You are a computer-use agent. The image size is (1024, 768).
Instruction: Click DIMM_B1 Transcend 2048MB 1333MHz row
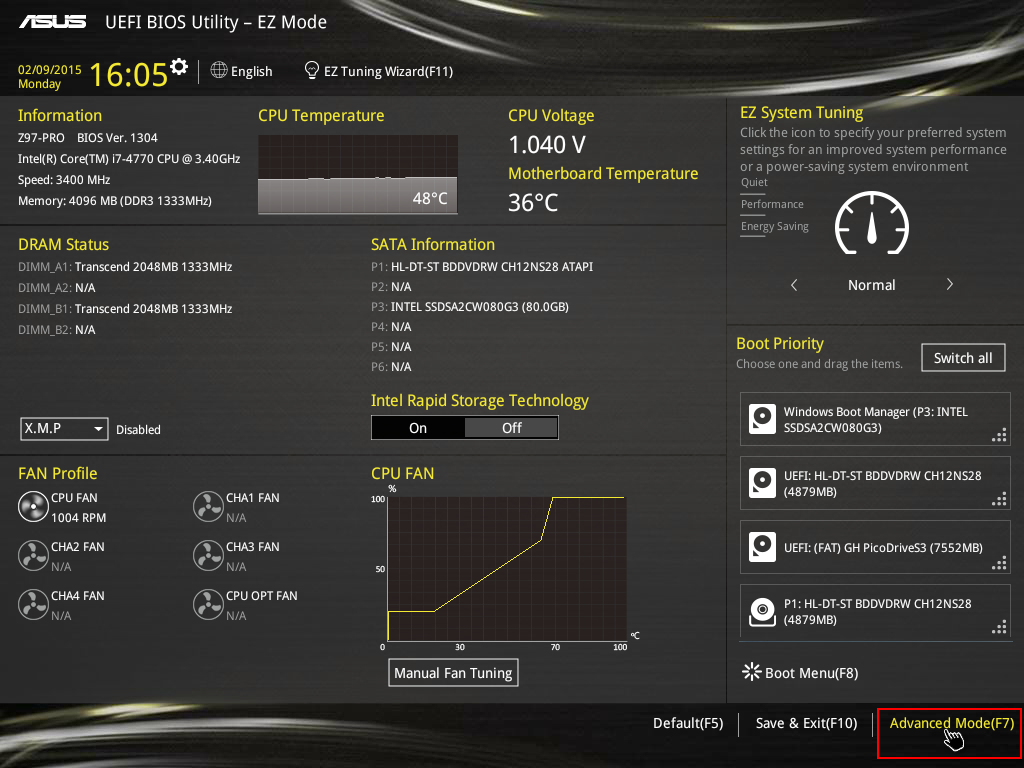point(125,308)
